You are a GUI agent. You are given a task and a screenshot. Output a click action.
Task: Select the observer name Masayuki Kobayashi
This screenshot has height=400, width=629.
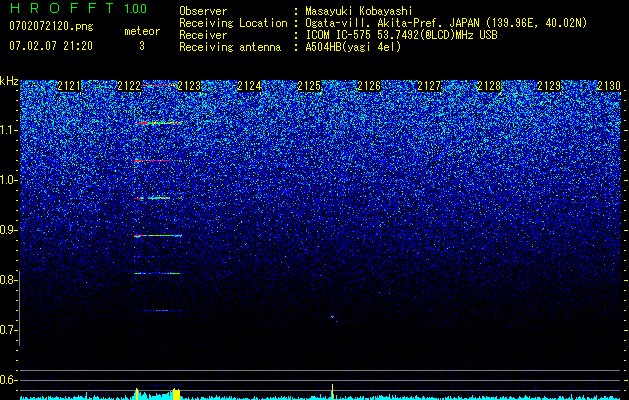click(359, 11)
